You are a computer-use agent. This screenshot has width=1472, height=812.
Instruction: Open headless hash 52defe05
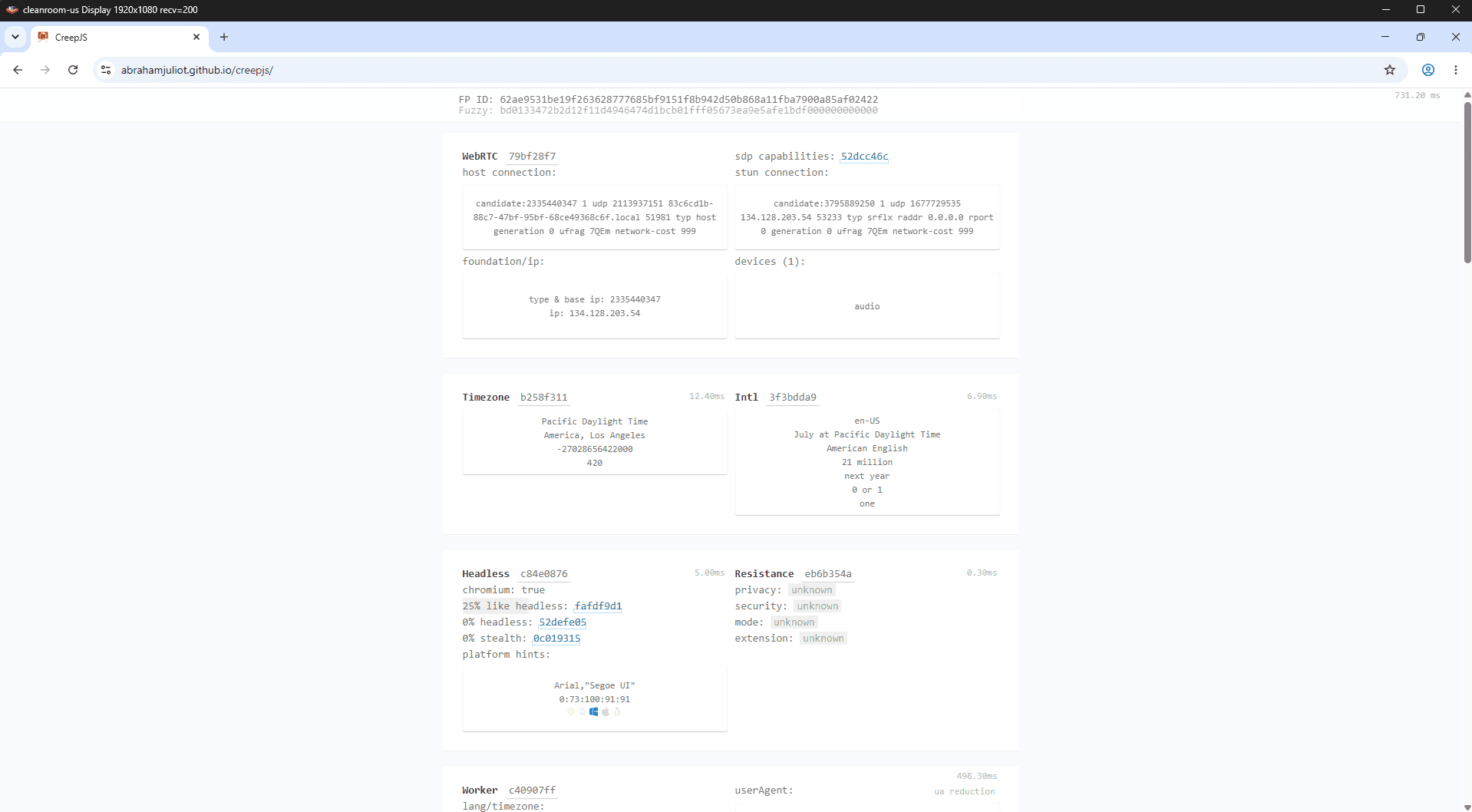pyautogui.click(x=563, y=622)
